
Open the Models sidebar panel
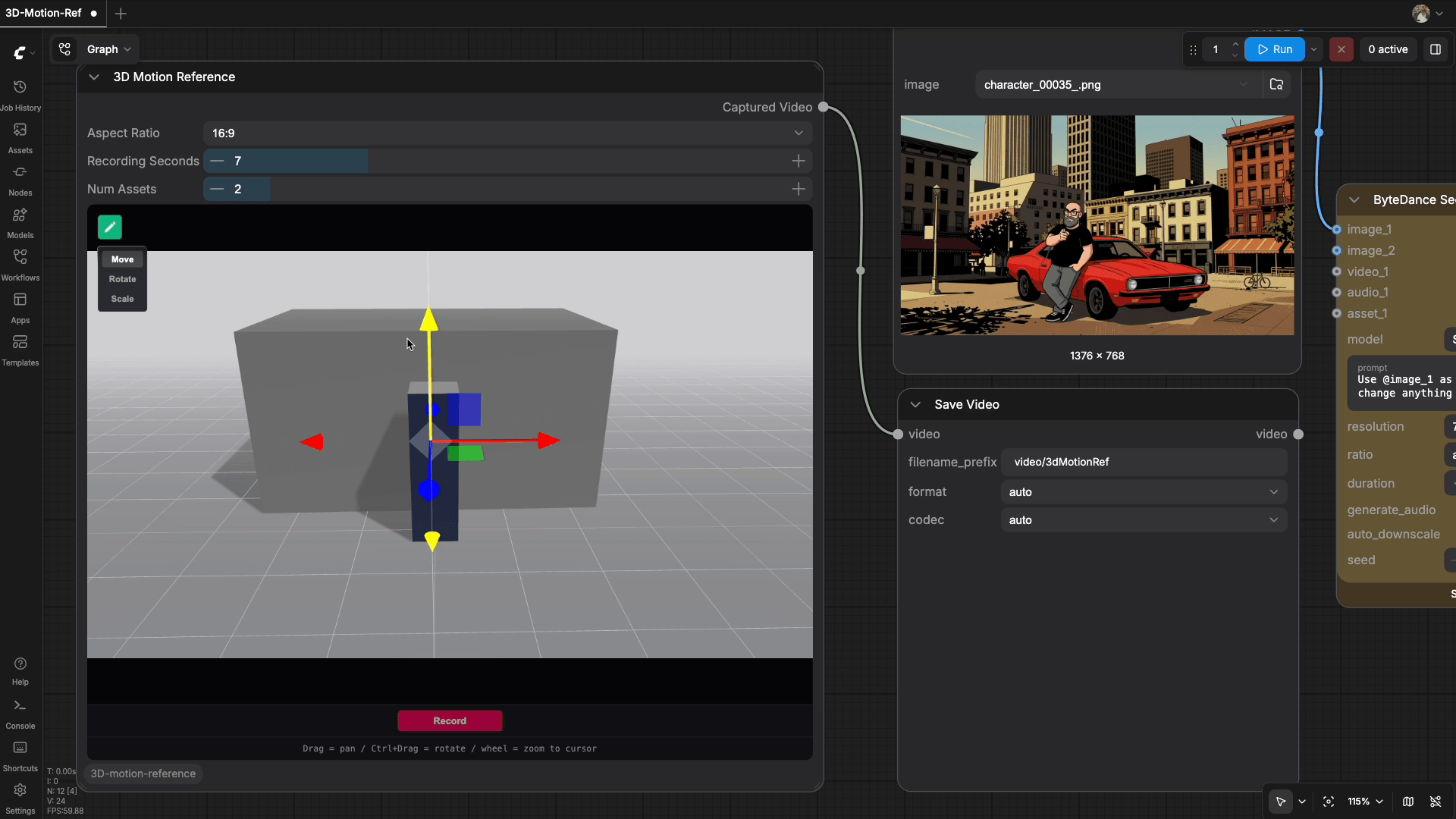(x=20, y=223)
